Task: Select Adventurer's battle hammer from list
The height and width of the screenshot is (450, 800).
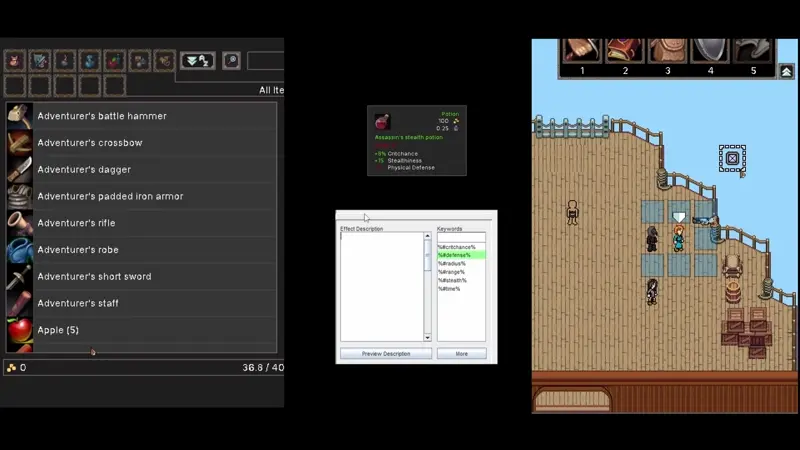Action: pyautogui.click(x=140, y=116)
